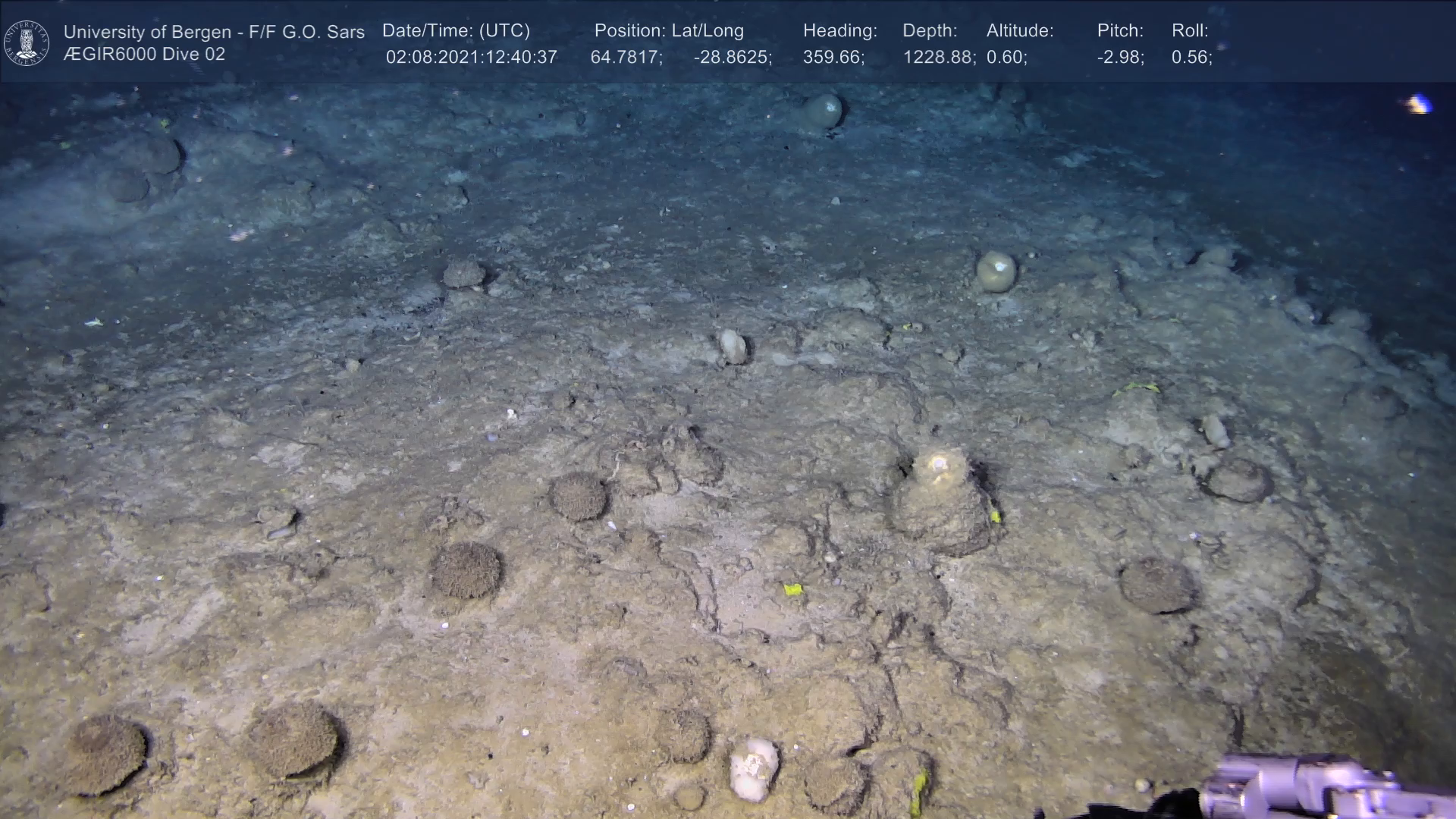Click the mound with white top sponge

(943, 499)
